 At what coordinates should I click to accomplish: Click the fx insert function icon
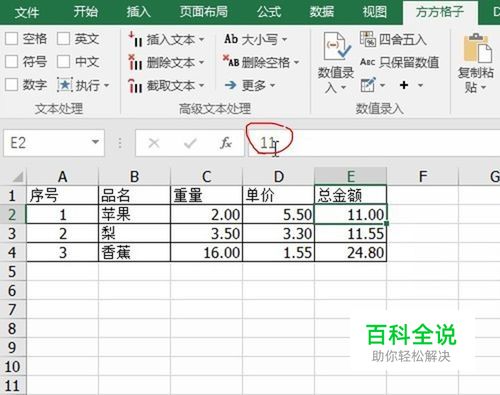point(226,143)
